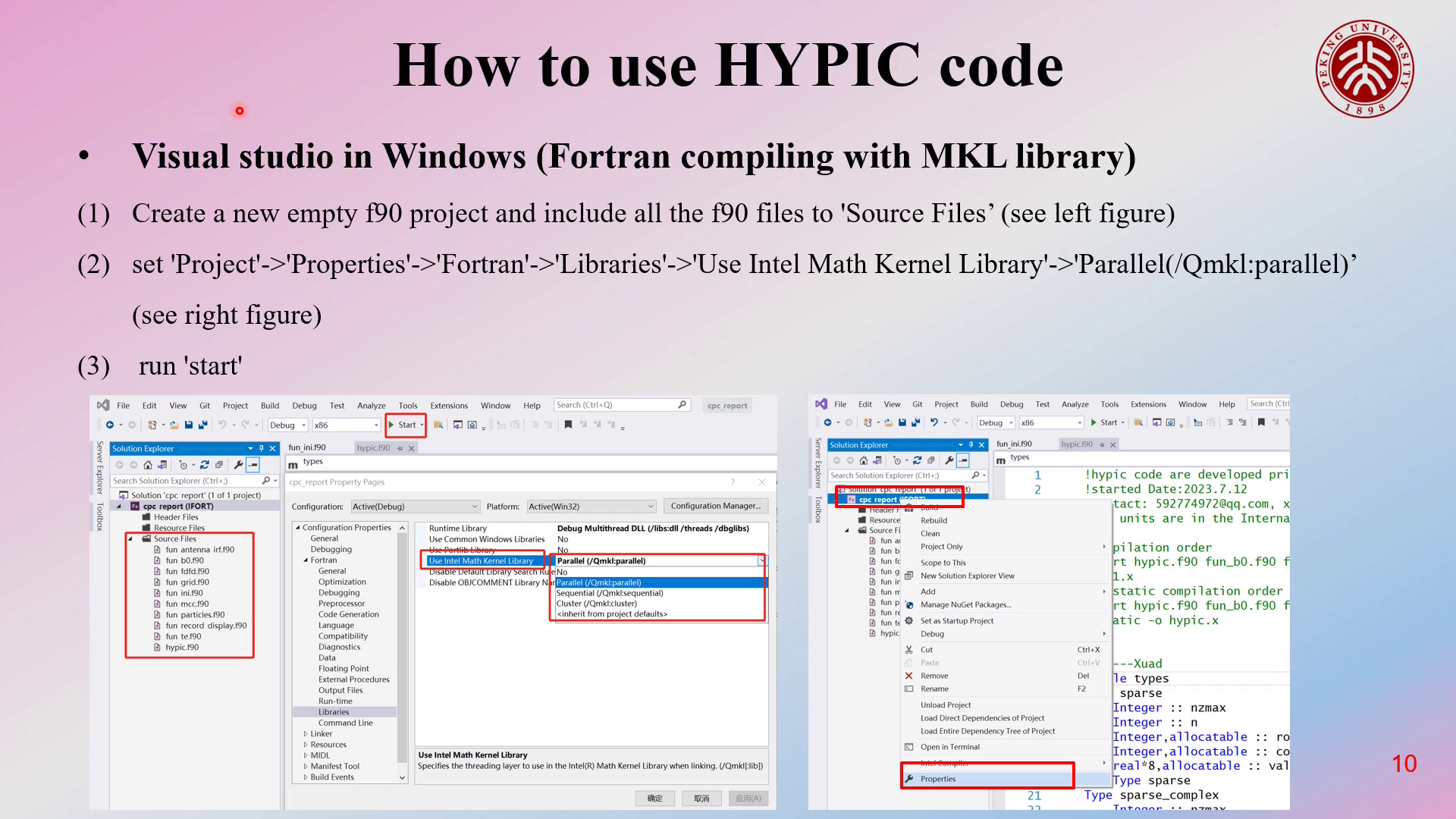The image size is (1456, 819).
Task: Click Sync/refresh icon in left Solution Explorer toolbar
Action: (205, 465)
